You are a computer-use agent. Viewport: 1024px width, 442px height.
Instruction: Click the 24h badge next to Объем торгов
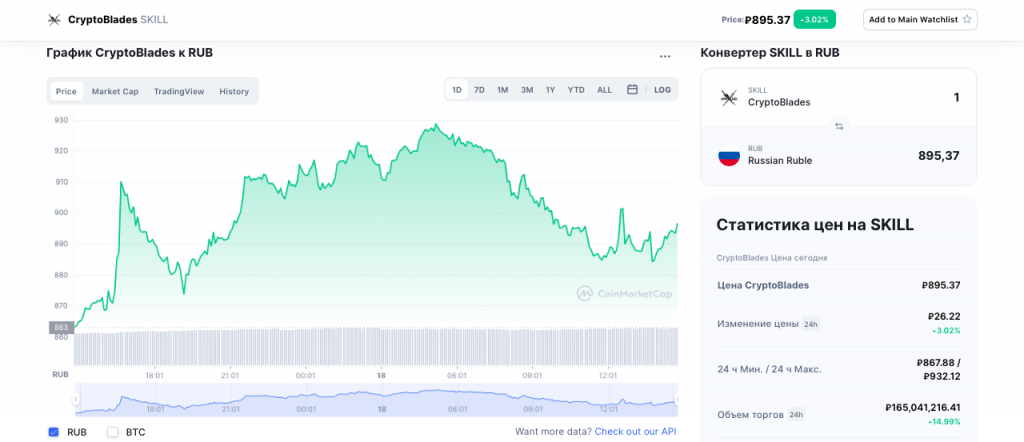pos(796,414)
